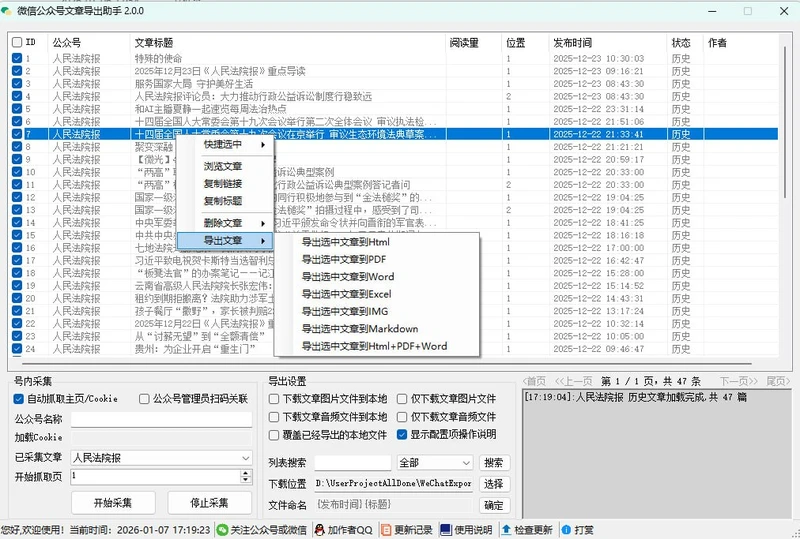This screenshot has height=539, width=800.
Task: Enable 下载文章图片文件到本地 checkbox
Action: point(274,399)
